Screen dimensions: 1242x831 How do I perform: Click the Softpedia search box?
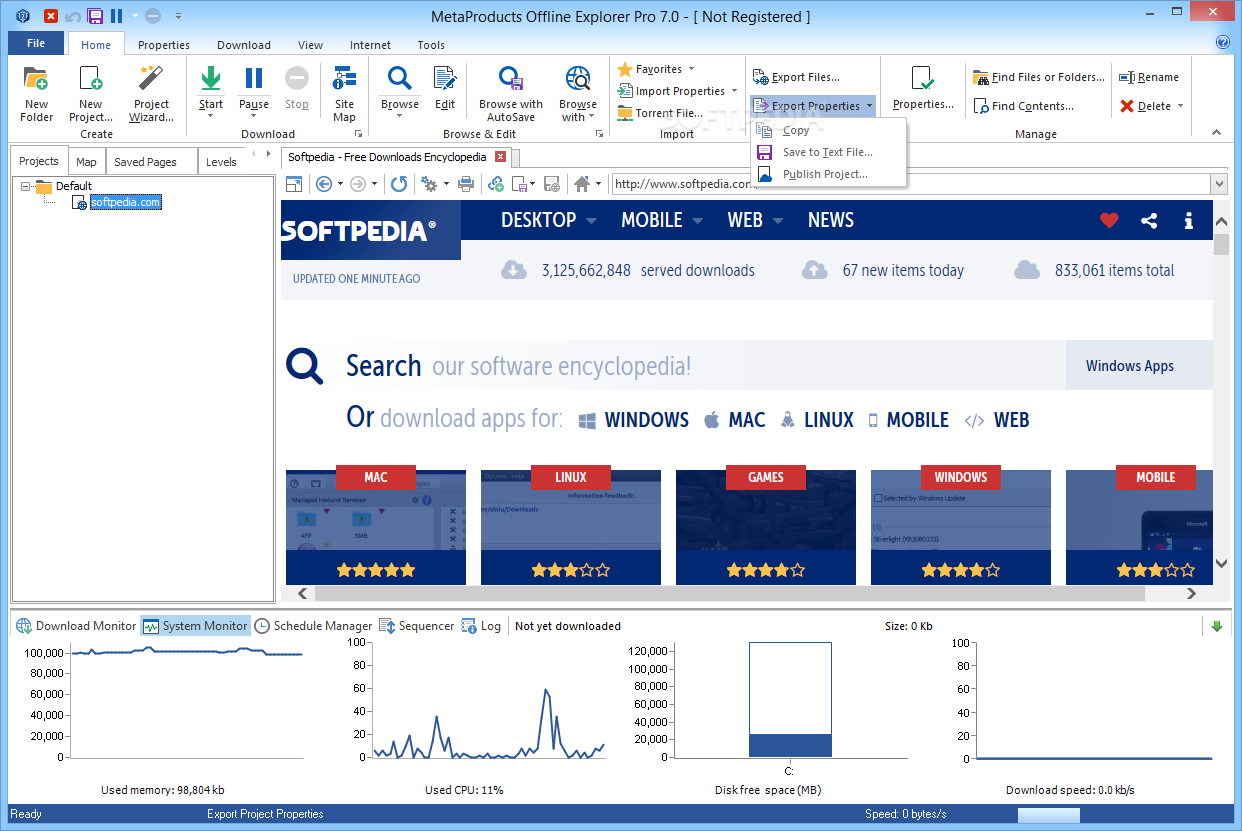[x=706, y=366]
